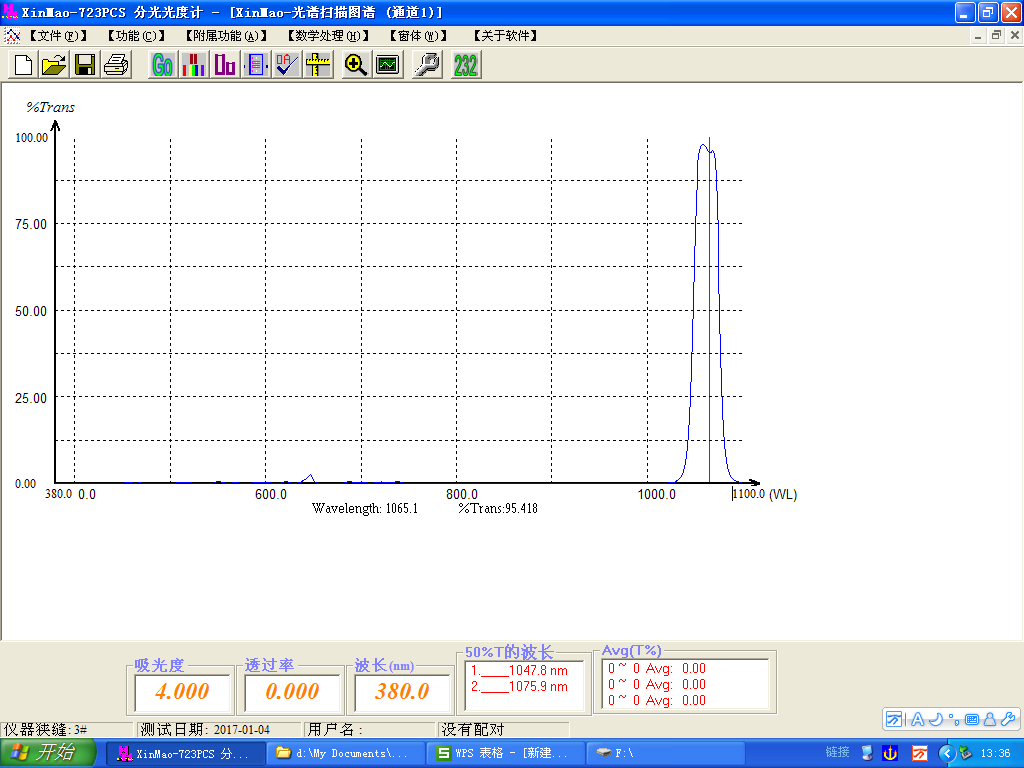Screen dimensions: 1024x768
Task: Open settings with the wrench icon
Action: point(427,65)
